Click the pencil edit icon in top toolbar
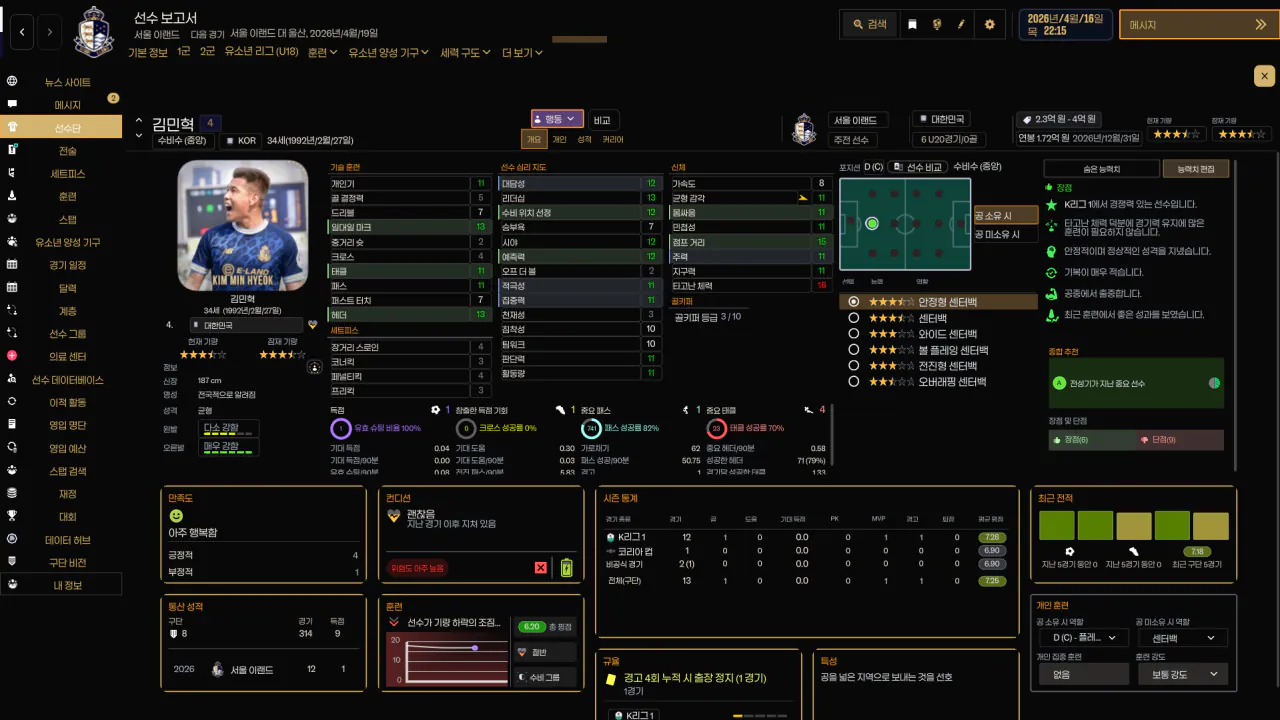The height and width of the screenshot is (720, 1280). click(962, 24)
